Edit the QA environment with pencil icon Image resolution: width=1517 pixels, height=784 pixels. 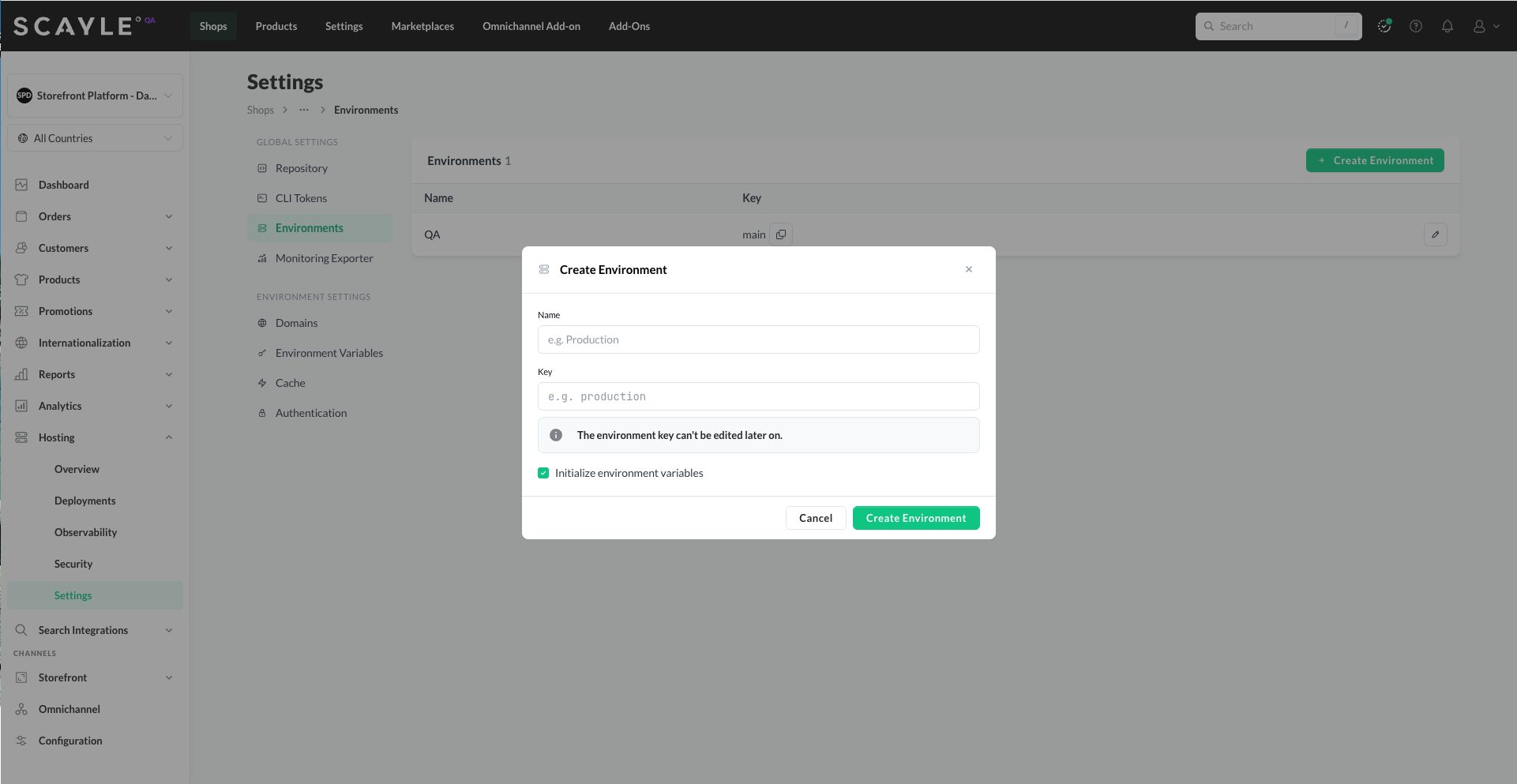1436,234
